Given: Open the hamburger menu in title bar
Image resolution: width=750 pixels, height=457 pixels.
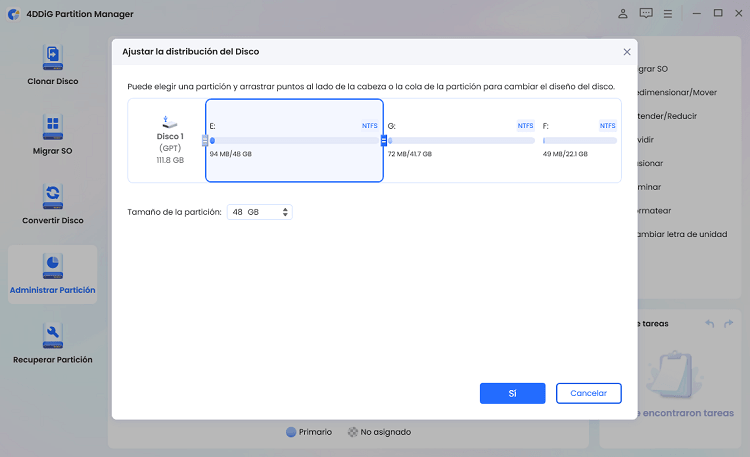Looking at the screenshot, I should 668,14.
